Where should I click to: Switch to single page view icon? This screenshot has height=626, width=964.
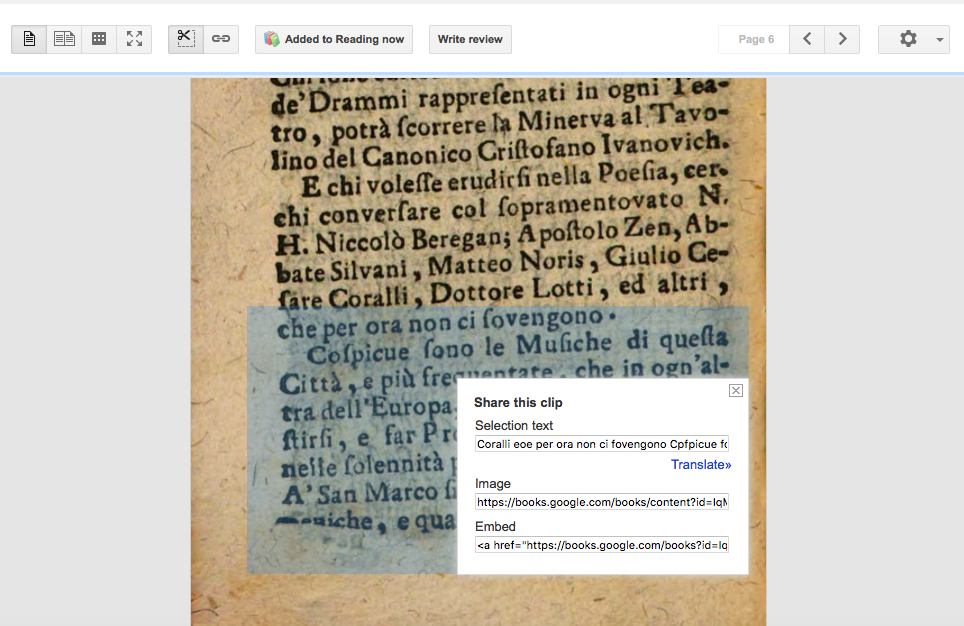[x=29, y=39]
